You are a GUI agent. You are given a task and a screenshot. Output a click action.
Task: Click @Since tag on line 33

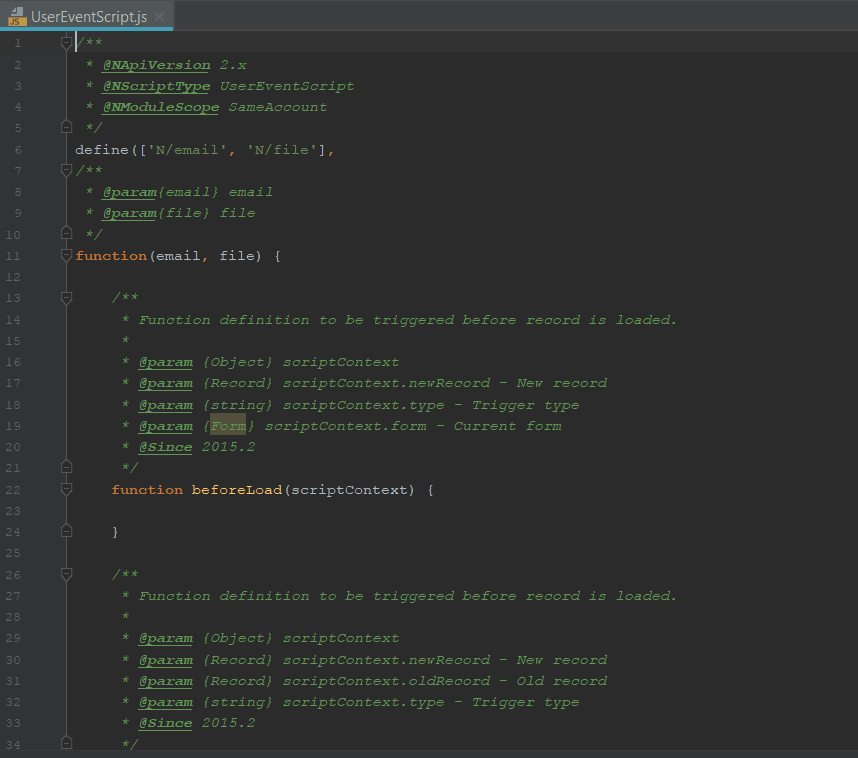click(165, 723)
